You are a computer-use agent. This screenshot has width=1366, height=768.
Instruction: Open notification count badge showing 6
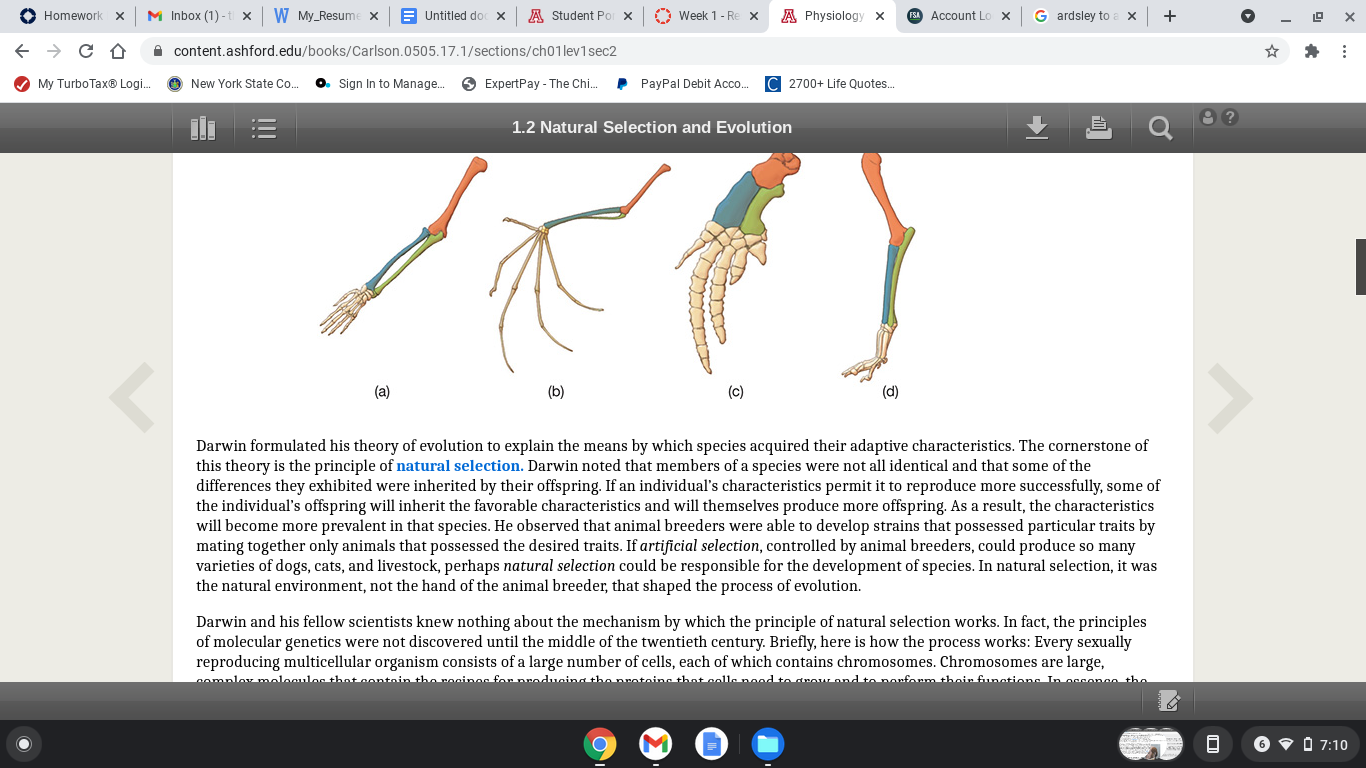coord(1261,744)
